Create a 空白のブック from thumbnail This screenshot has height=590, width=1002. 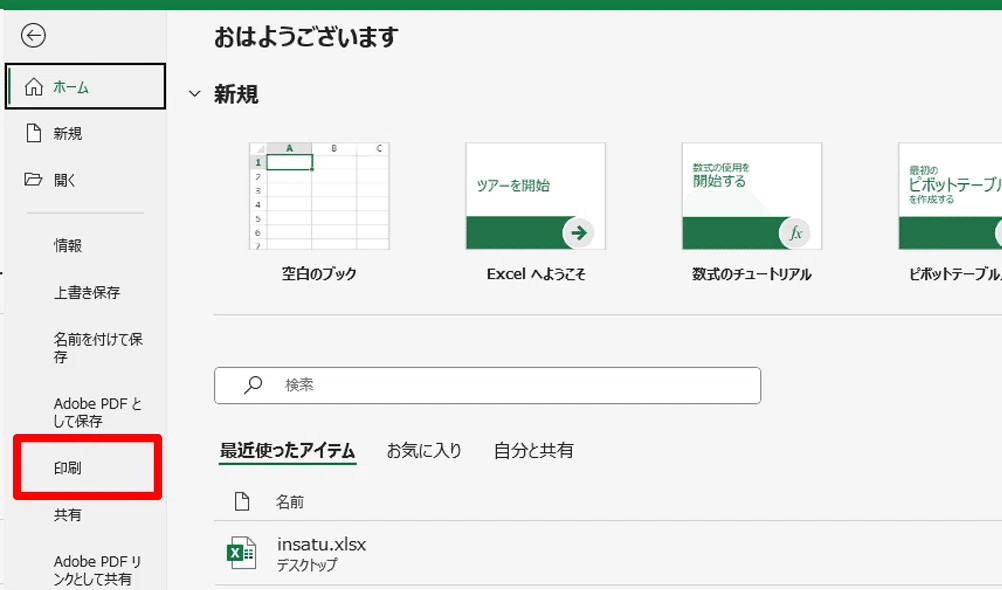(x=319, y=196)
